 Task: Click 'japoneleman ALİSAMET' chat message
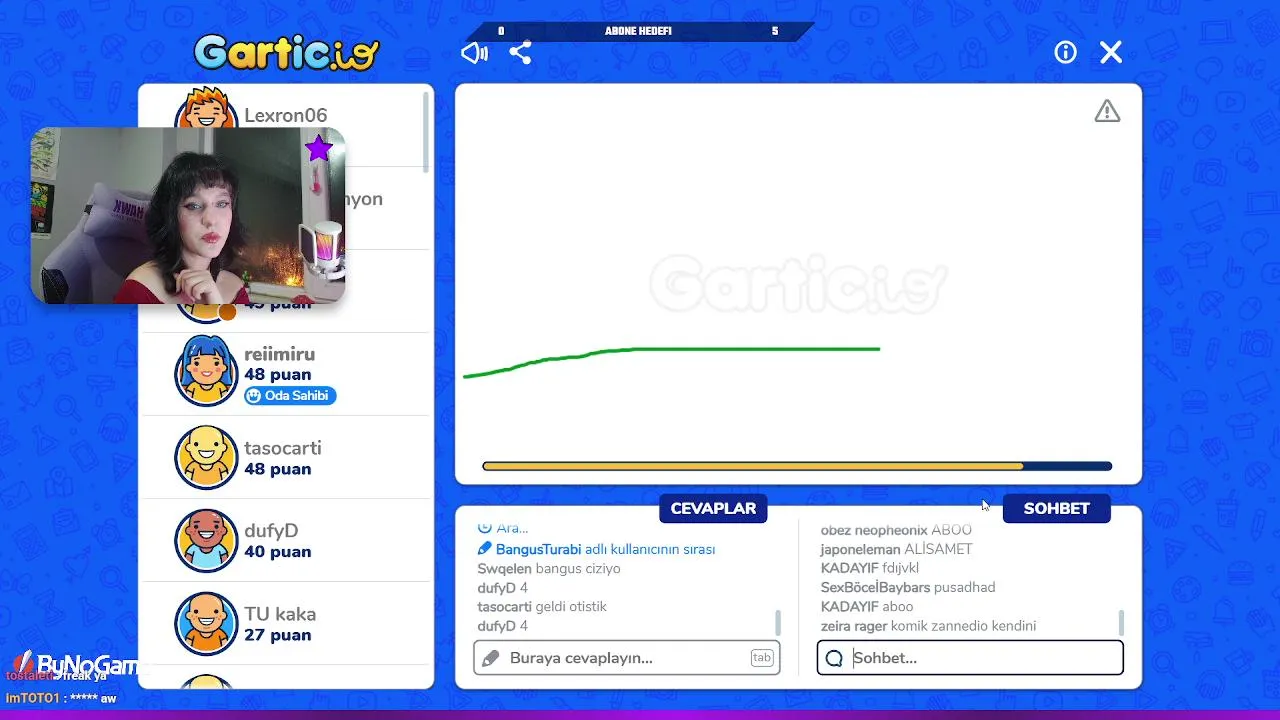tap(896, 549)
